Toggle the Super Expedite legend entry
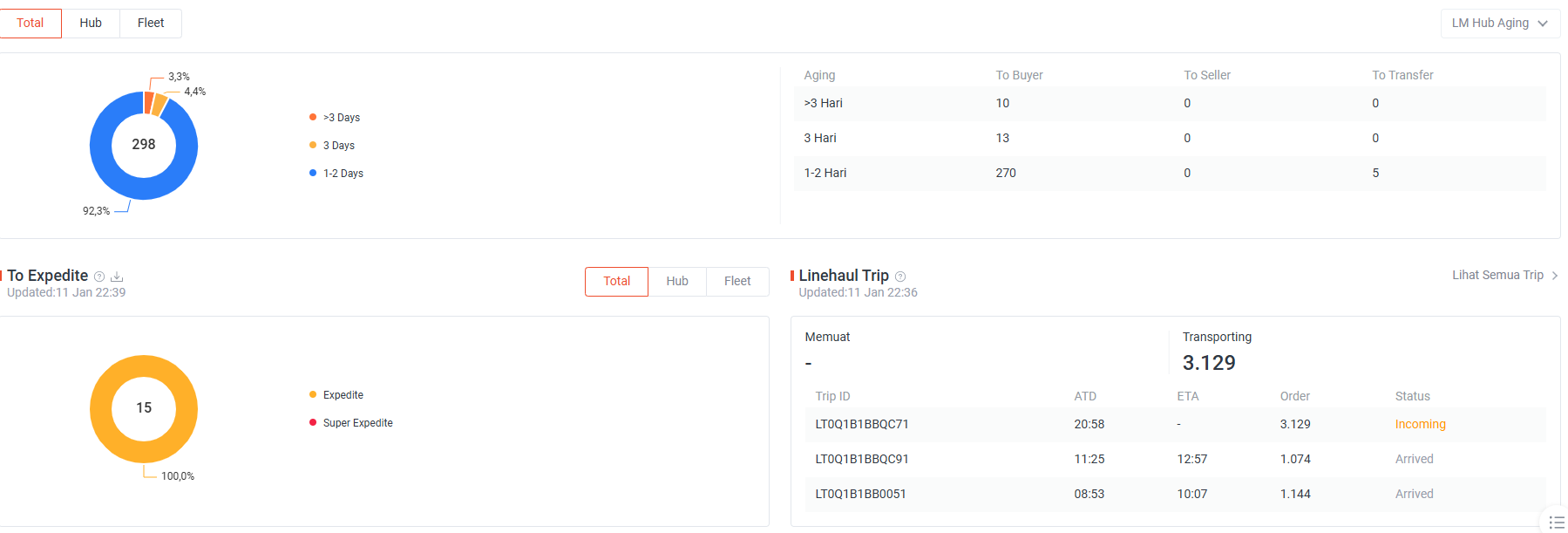1568x533 pixels. (351, 423)
